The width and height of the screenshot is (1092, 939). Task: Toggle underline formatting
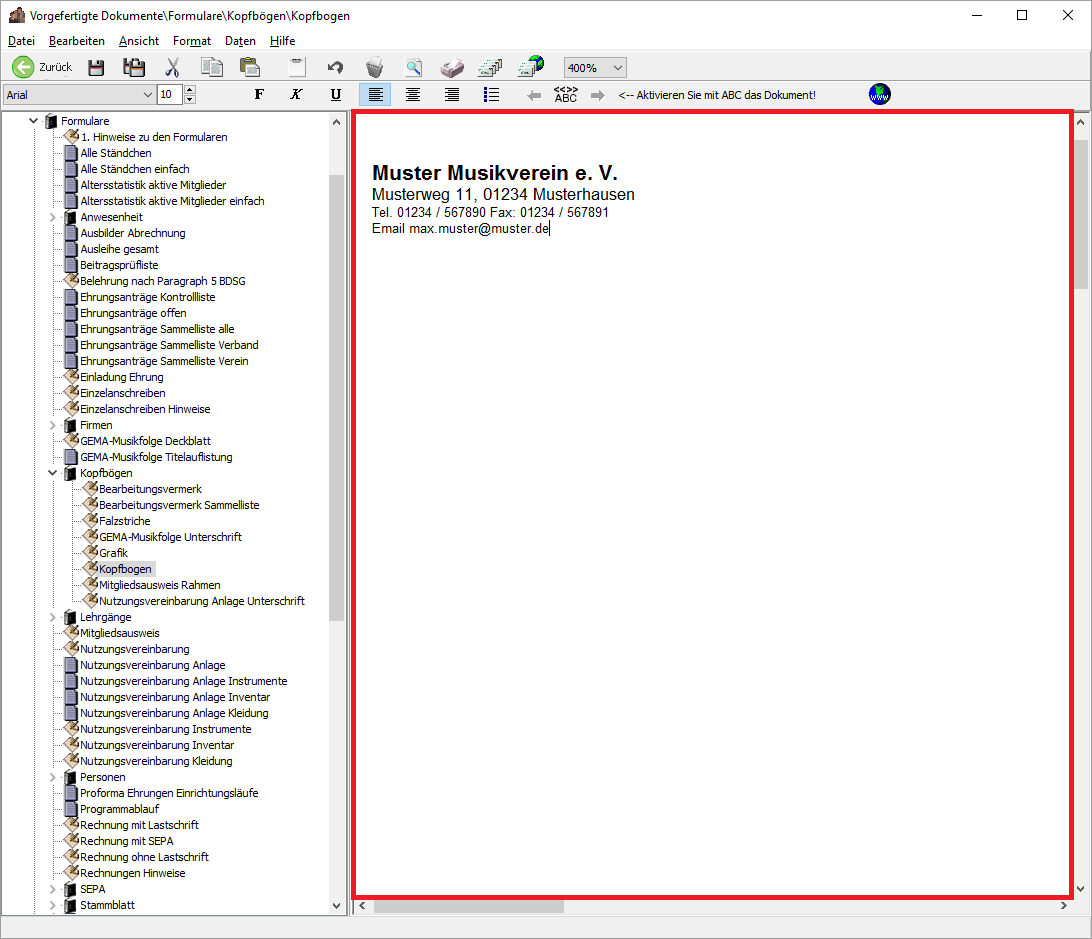[x=335, y=95]
